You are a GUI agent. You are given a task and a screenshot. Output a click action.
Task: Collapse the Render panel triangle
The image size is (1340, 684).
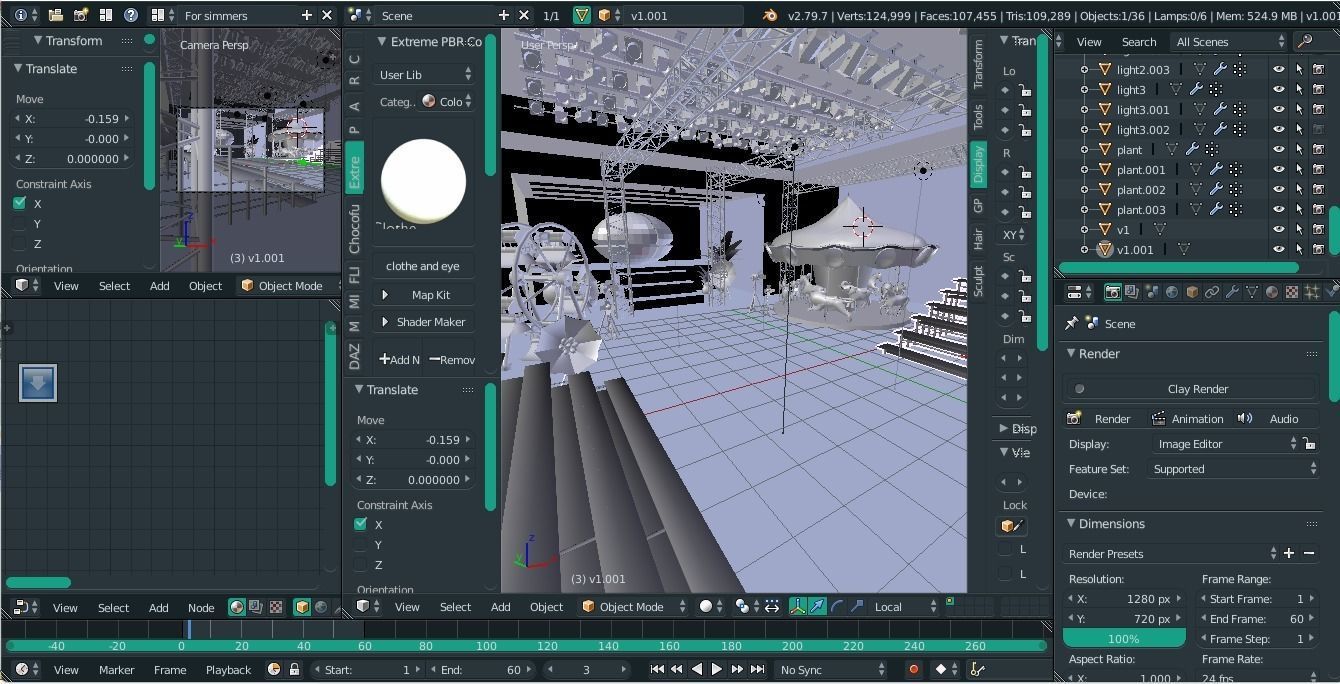[1070, 354]
